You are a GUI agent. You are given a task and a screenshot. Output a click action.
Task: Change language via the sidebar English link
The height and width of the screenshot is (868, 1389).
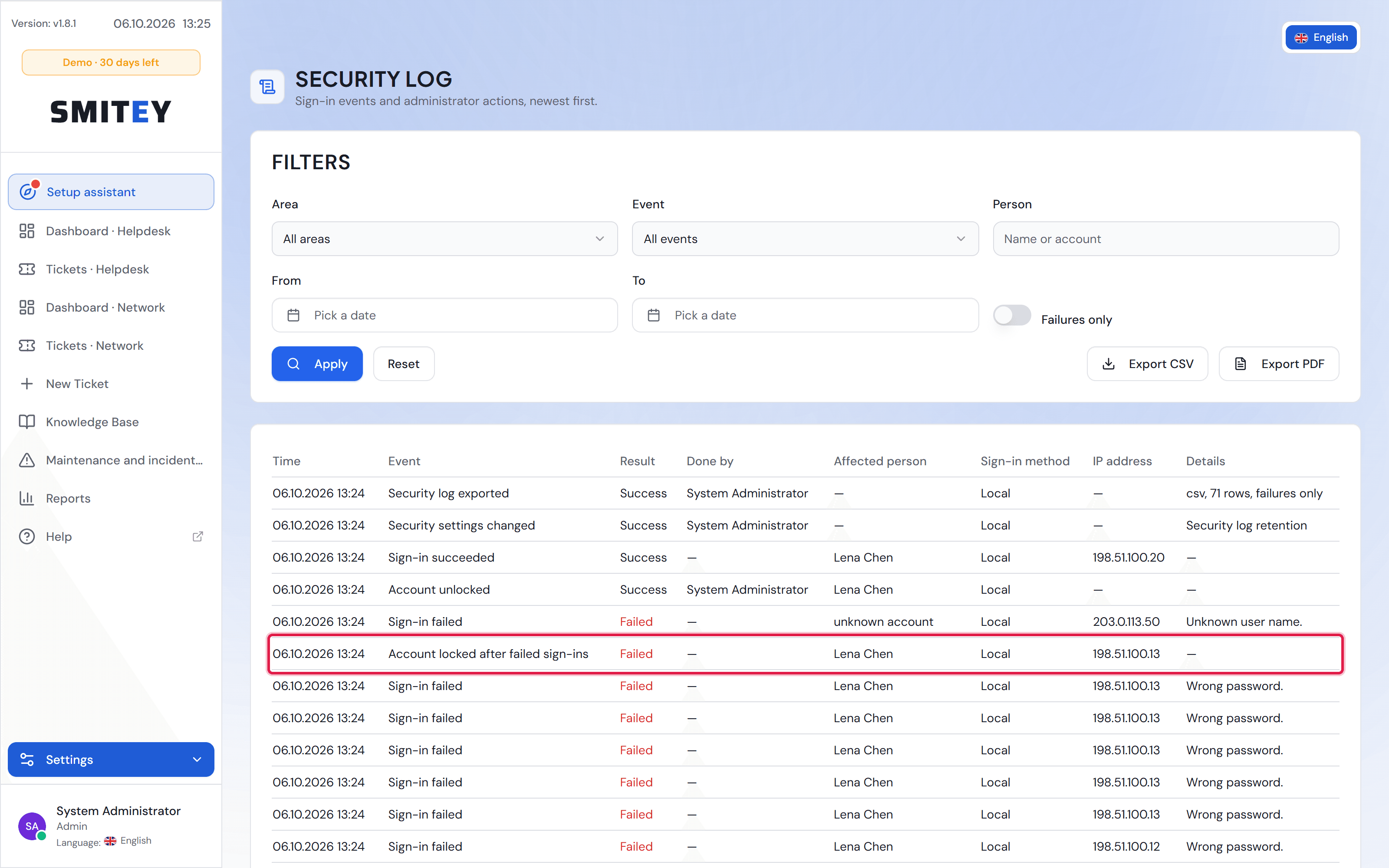coord(128,841)
